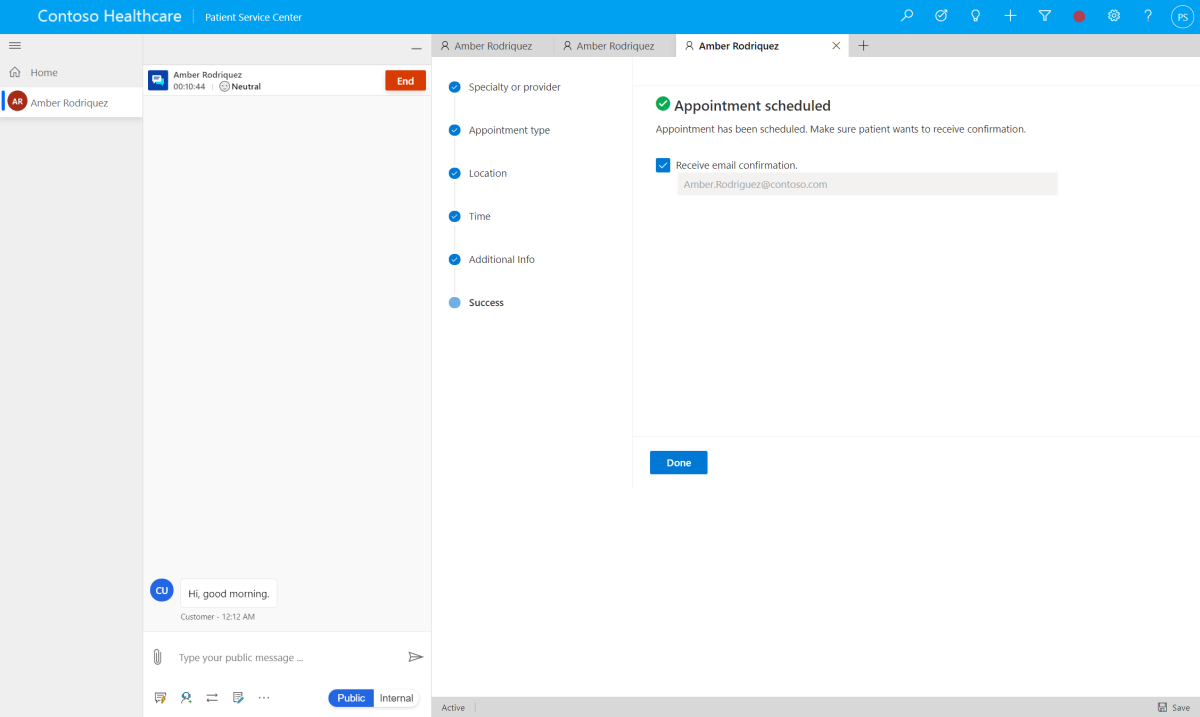Open the quick replies icon

tap(160, 698)
